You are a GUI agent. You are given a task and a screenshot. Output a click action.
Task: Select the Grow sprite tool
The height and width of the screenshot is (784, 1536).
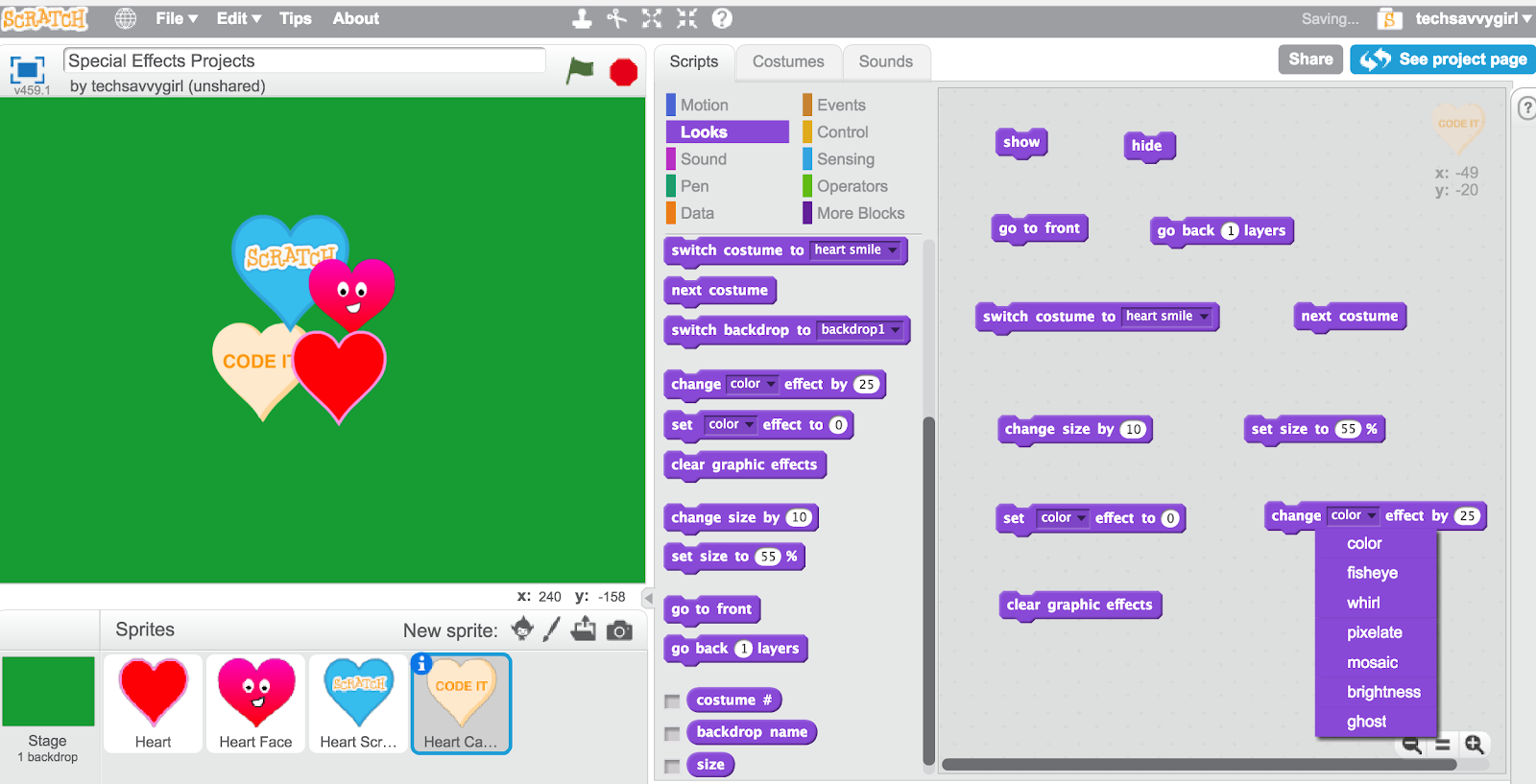[x=652, y=18]
